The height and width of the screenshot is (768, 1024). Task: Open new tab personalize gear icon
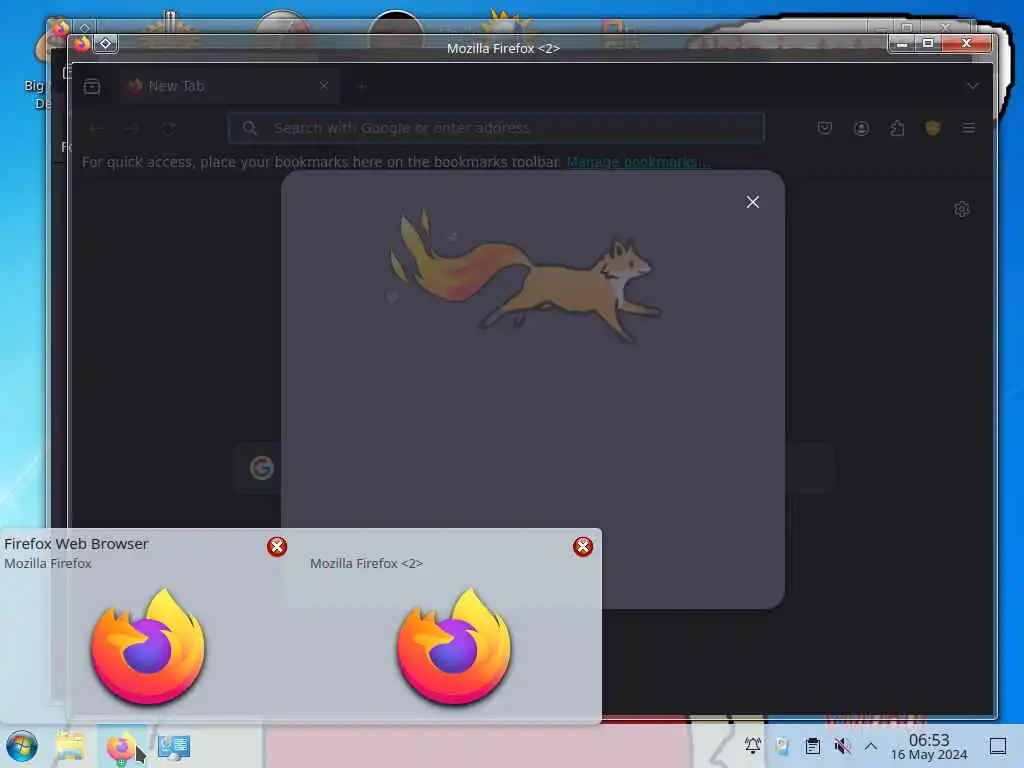point(961,209)
